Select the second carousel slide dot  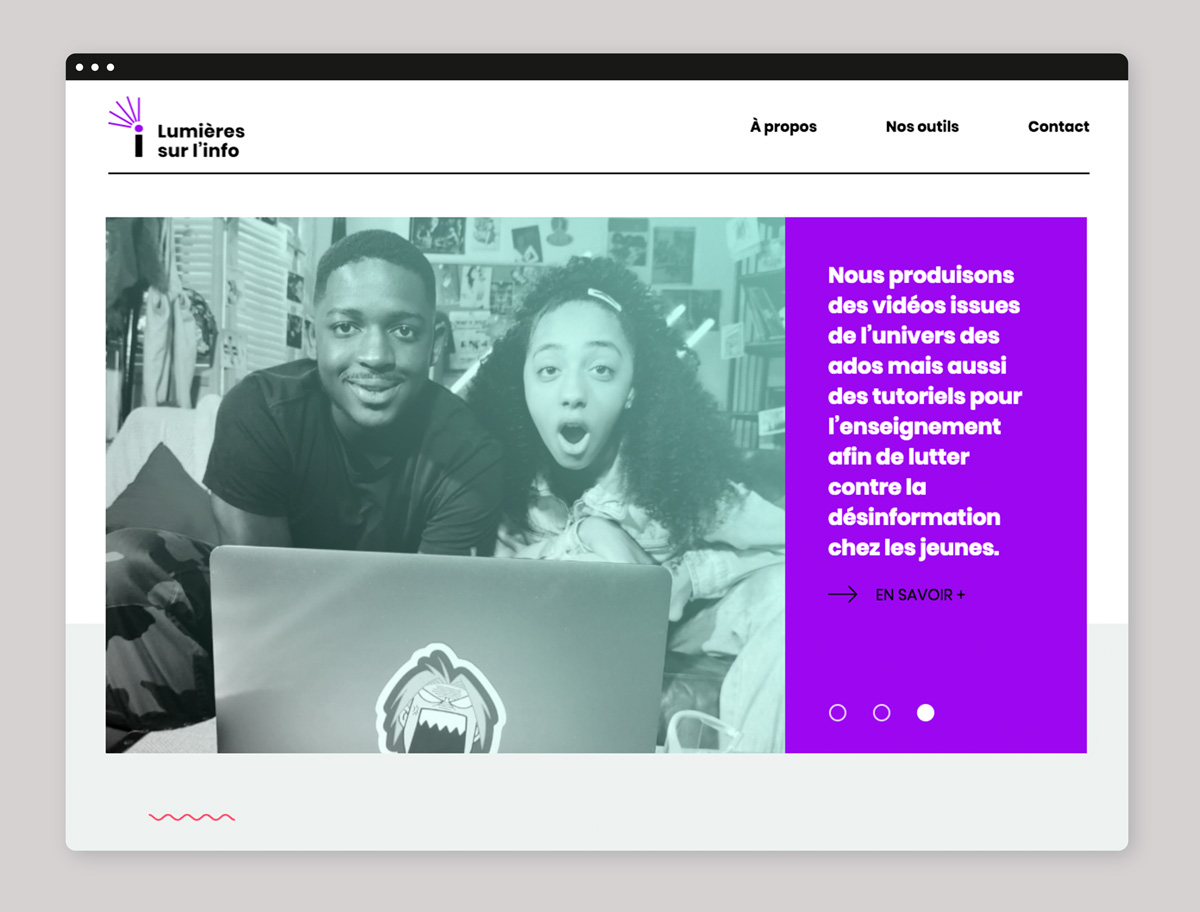[882, 713]
